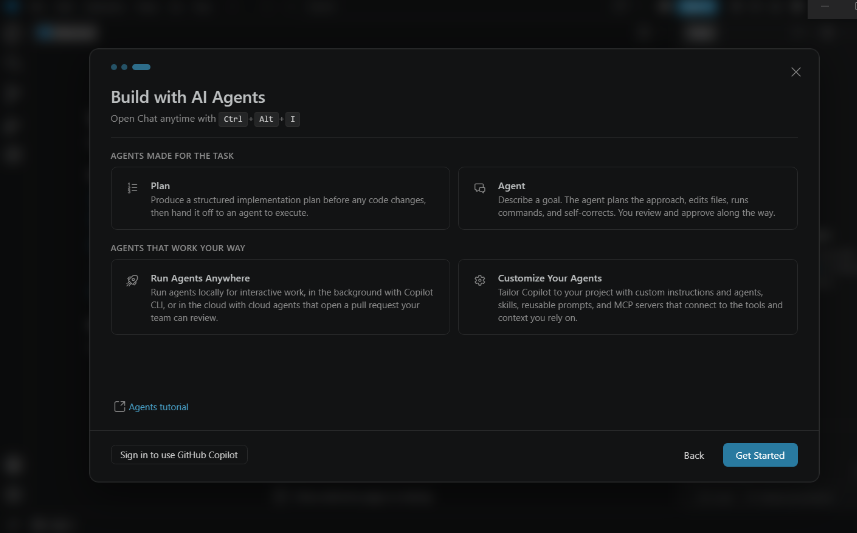
Task: Click the AGENTS MADE FOR THE TASK label
Action: click(x=172, y=156)
